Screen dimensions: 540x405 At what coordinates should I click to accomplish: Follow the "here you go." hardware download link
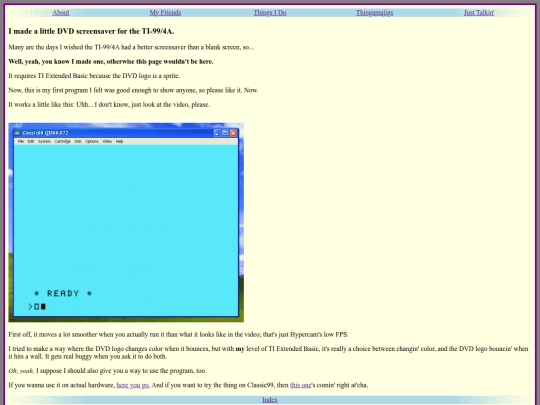click(133, 385)
